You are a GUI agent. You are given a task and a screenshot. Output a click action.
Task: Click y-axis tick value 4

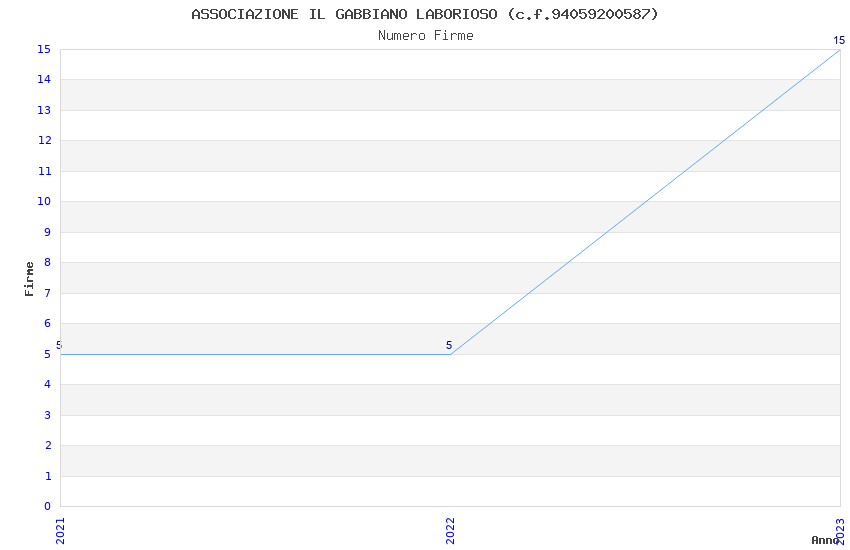click(x=47, y=385)
